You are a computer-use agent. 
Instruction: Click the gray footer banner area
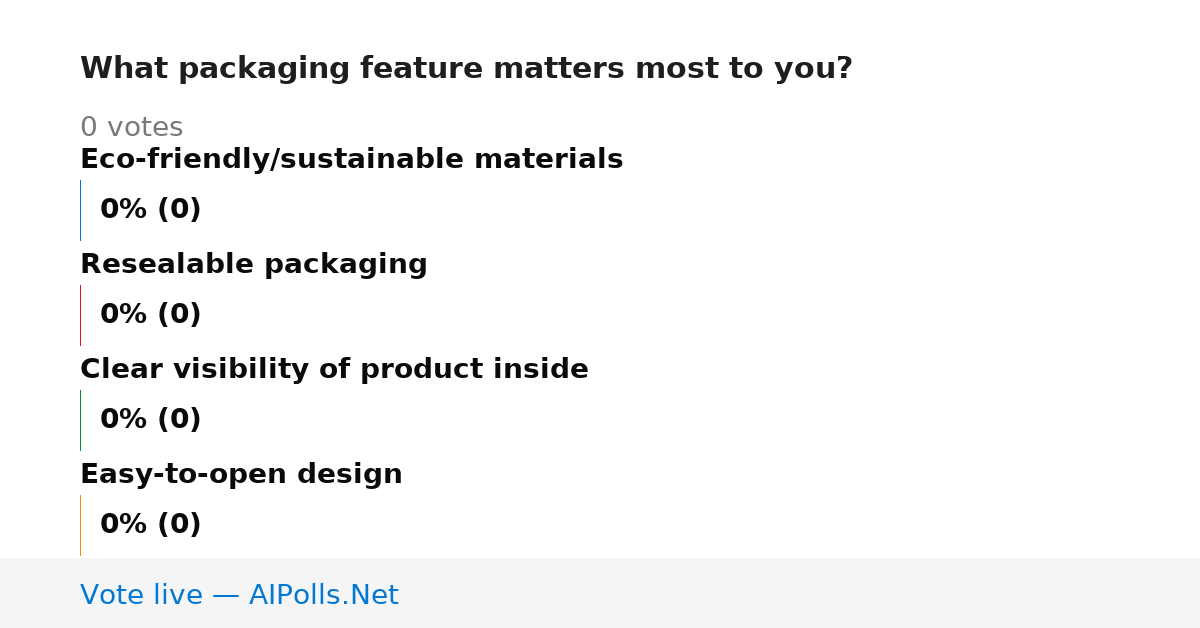pyautogui.click(x=600, y=593)
